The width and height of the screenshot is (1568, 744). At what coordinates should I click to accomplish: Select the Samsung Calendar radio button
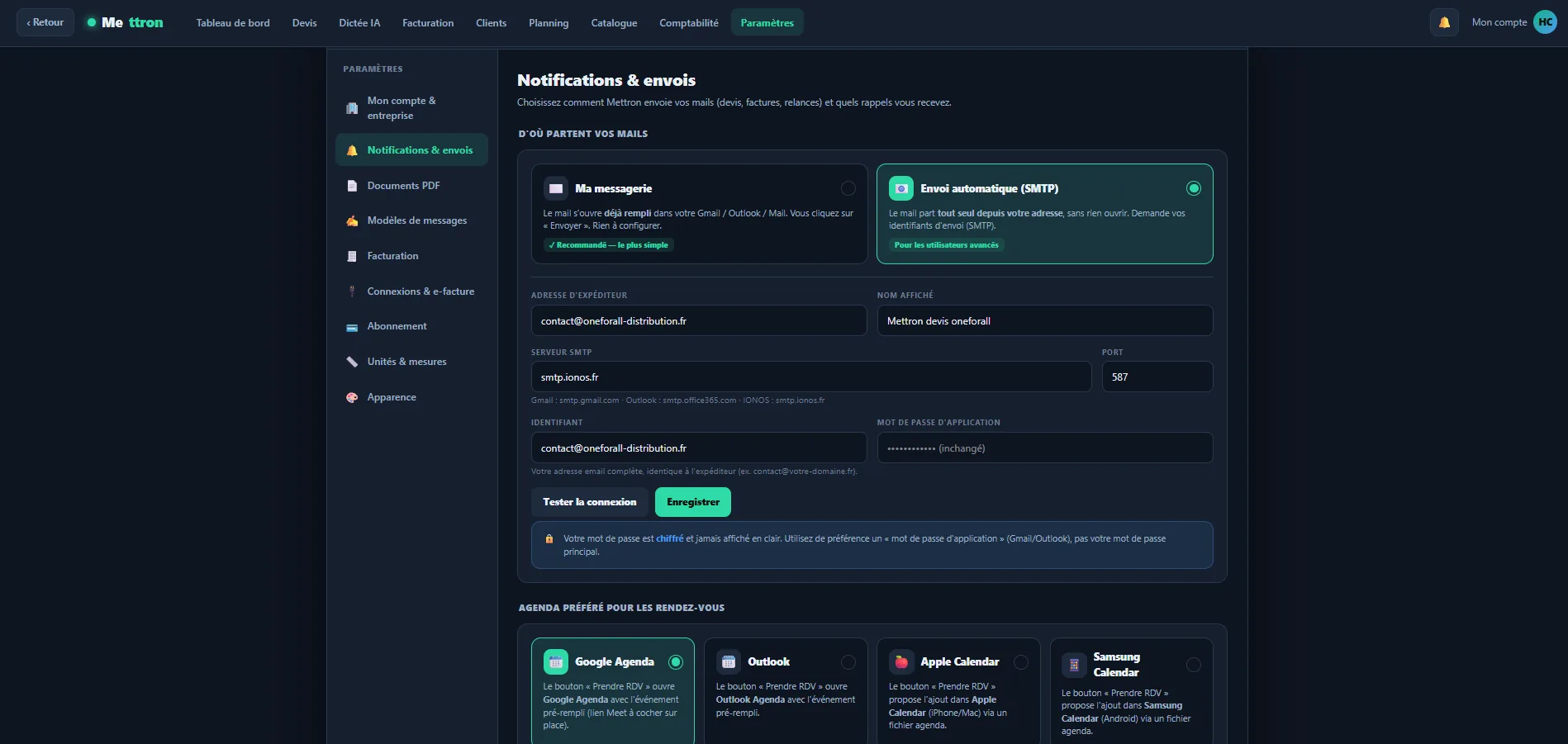pos(1194,665)
